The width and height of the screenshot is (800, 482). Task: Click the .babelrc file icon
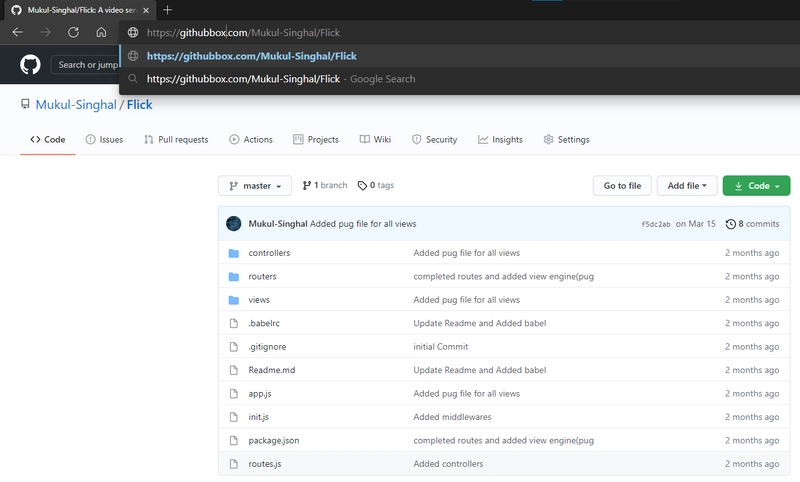coord(234,323)
